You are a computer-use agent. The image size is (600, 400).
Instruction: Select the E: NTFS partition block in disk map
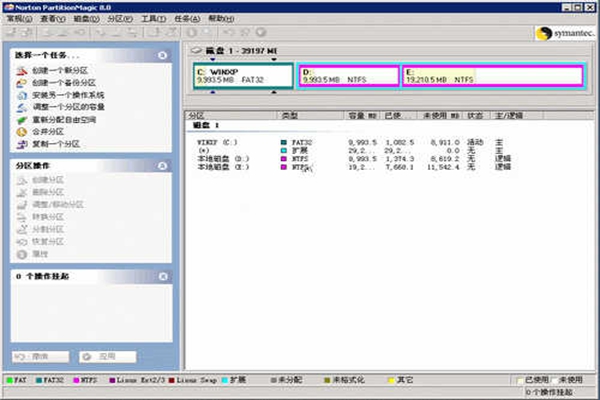(x=491, y=76)
